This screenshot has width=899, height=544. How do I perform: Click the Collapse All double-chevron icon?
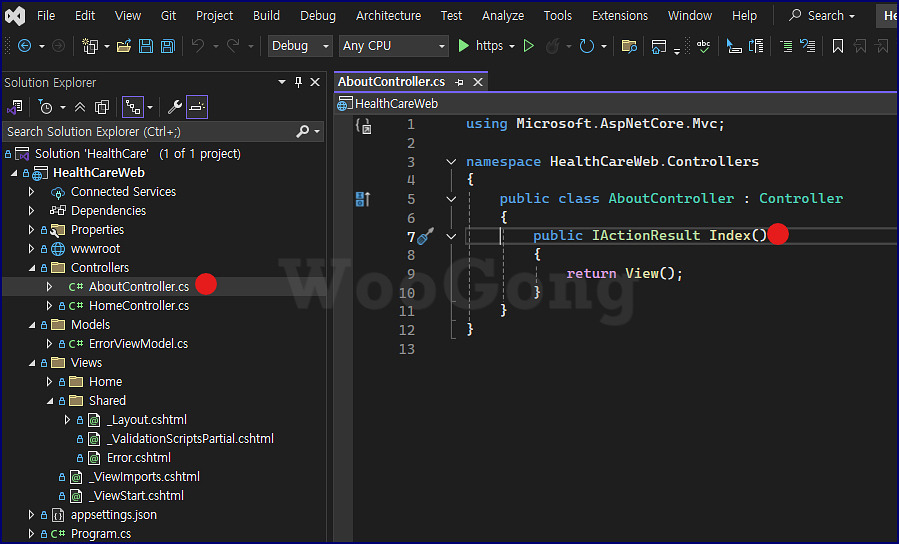click(80, 107)
